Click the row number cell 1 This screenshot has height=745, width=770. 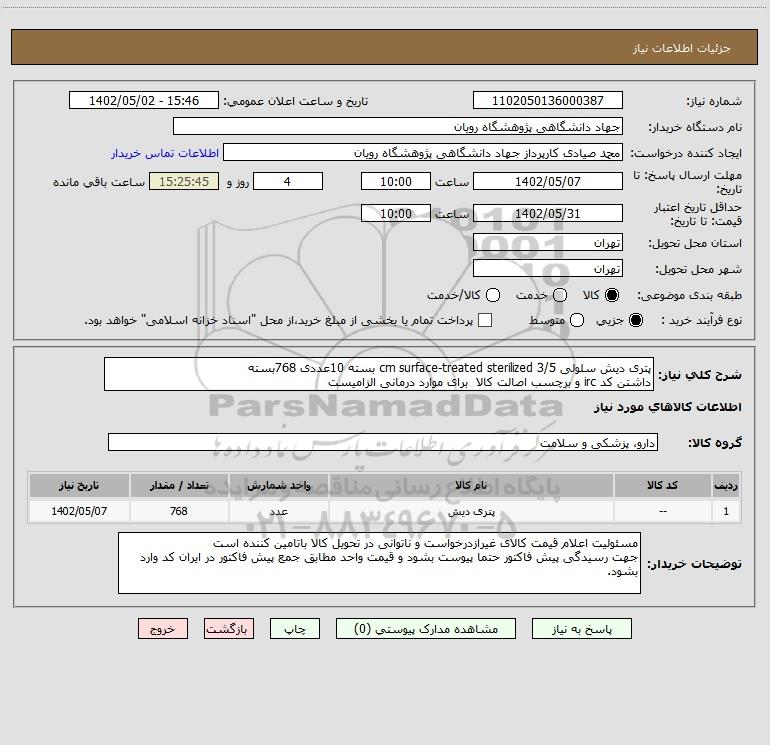point(726,511)
